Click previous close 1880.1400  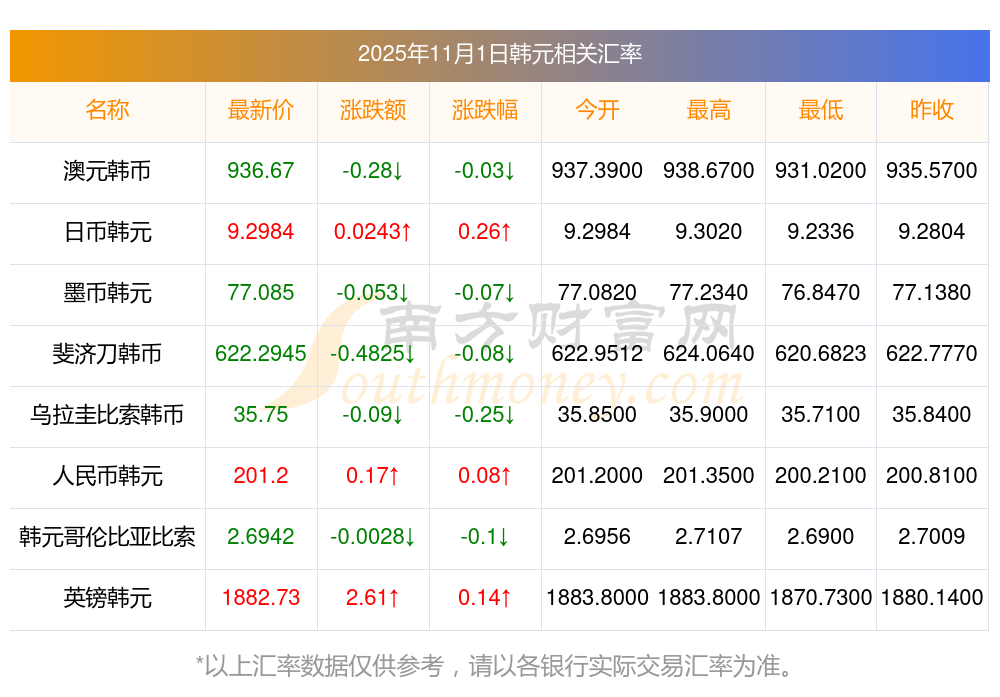coord(932,598)
